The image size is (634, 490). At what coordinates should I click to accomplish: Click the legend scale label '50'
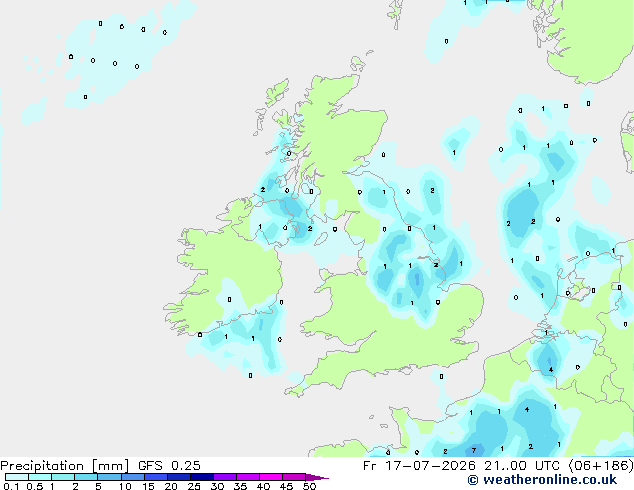[309, 486]
